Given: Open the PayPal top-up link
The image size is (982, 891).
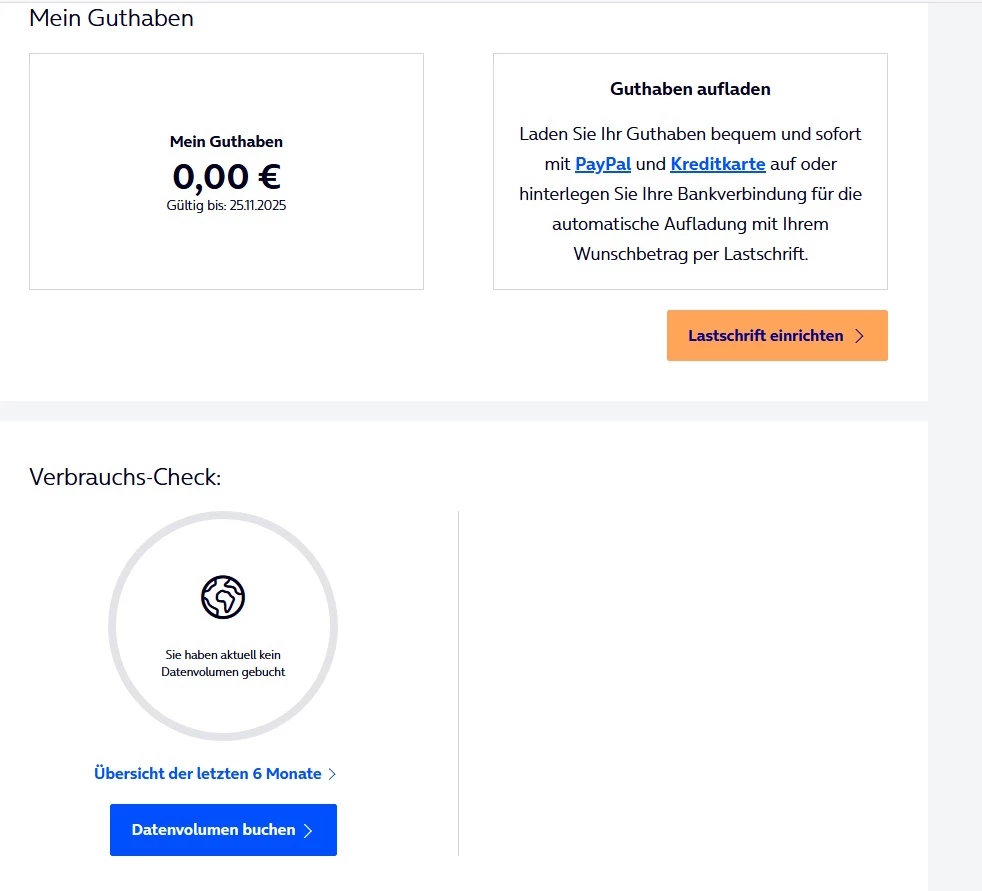Looking at the screenshot, I should pos(603,164).
